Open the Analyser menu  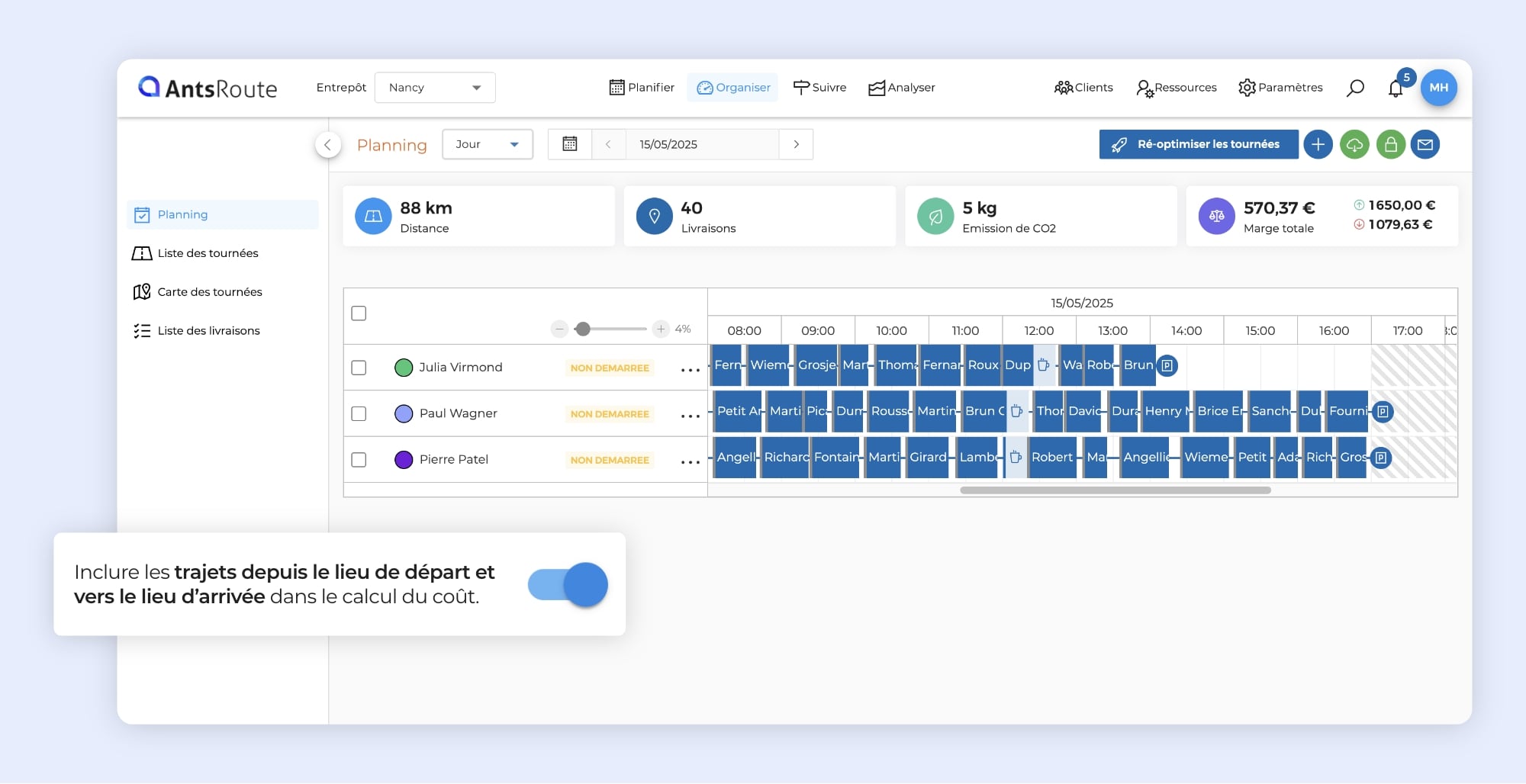click(901, 88)
